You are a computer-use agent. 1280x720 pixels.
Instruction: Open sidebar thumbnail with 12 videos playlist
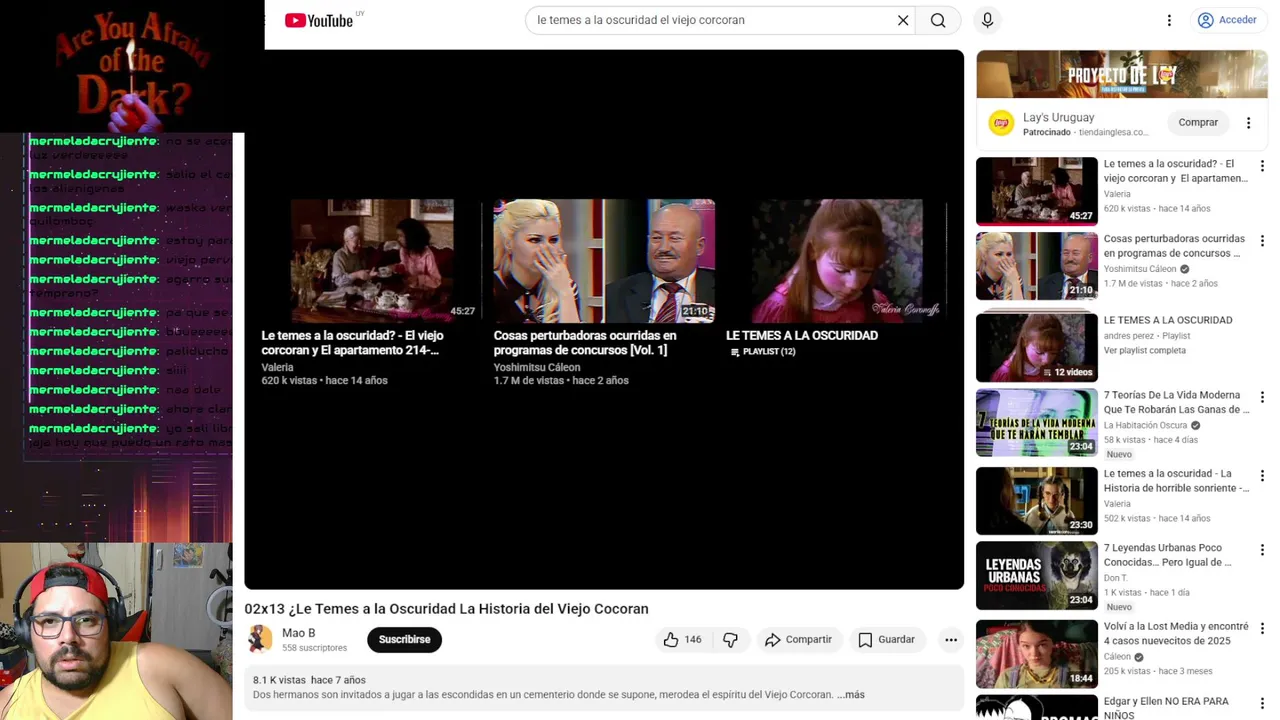(1037, 347)
